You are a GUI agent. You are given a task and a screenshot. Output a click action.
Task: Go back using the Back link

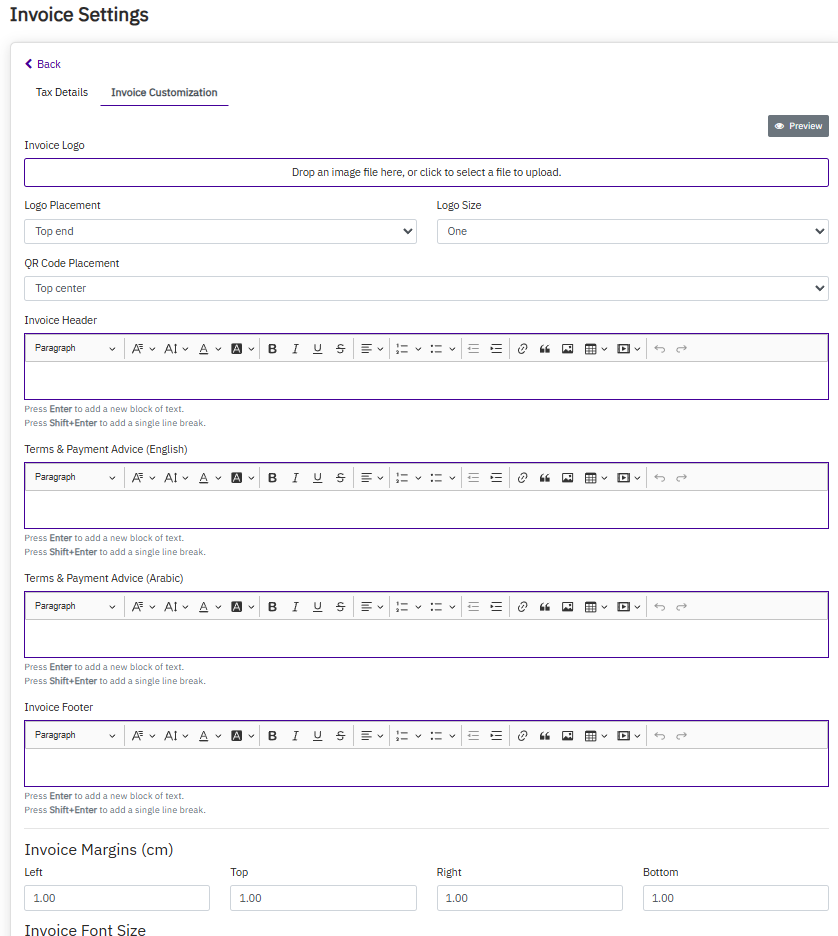[x=43, y=64]
